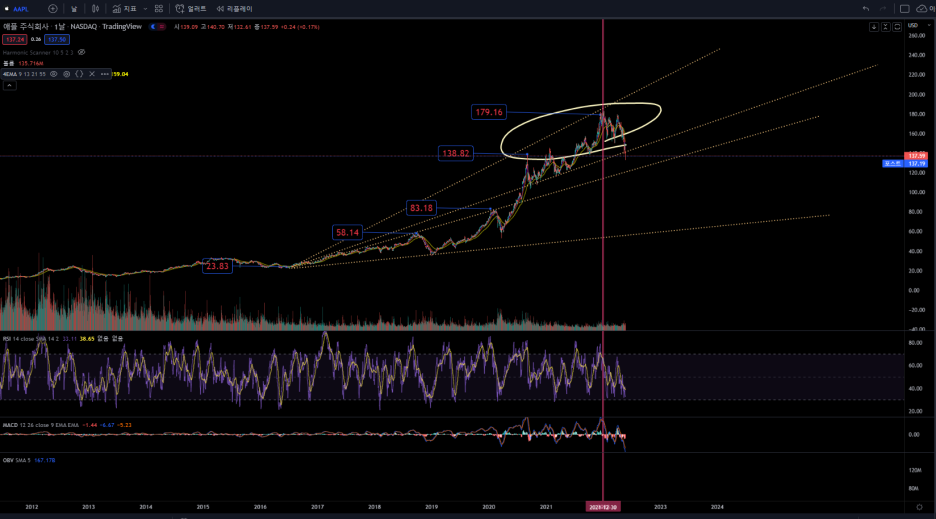Click the 179.16 price label
Screen dimensions: 936x519
(x=489, y=112)
